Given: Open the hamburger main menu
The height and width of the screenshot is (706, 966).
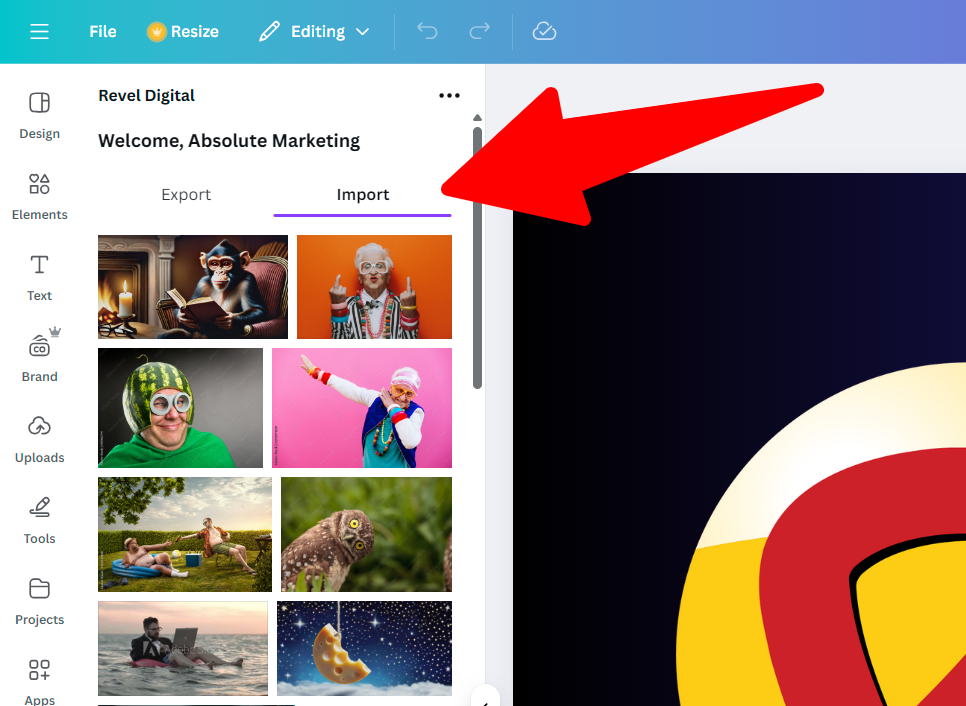Looking at the screenshot, I should pos(39,31).
